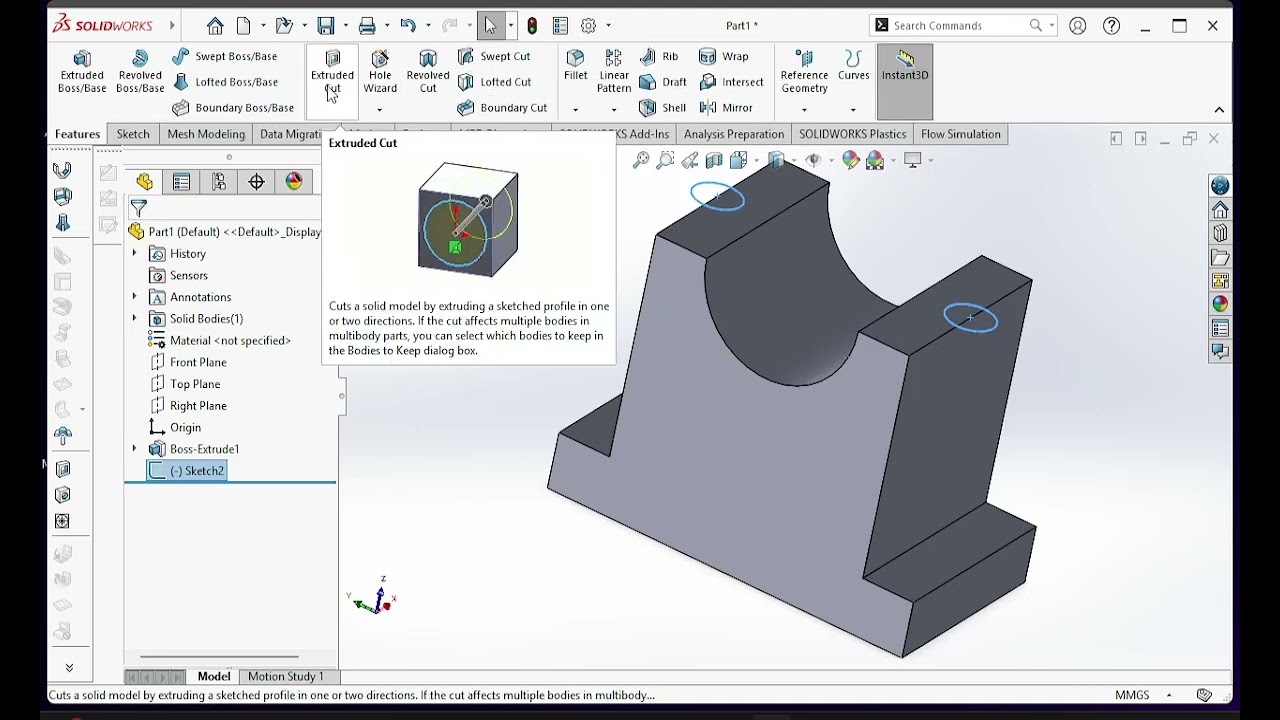1280x720 pixels.
Task: Switch to the Flow Simulation tab
Action: 961,134
